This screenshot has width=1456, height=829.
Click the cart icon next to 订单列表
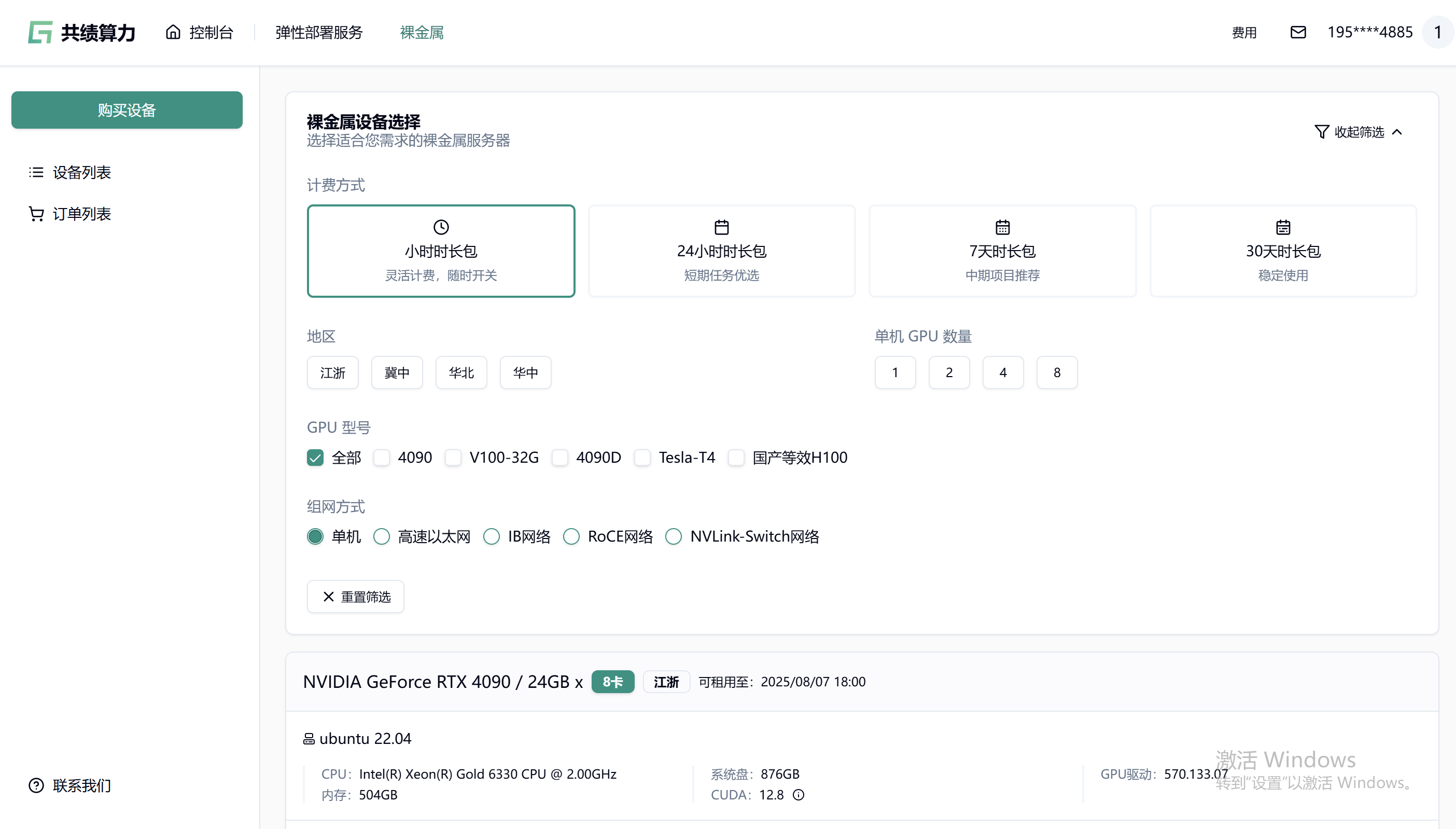pos(36,214)
